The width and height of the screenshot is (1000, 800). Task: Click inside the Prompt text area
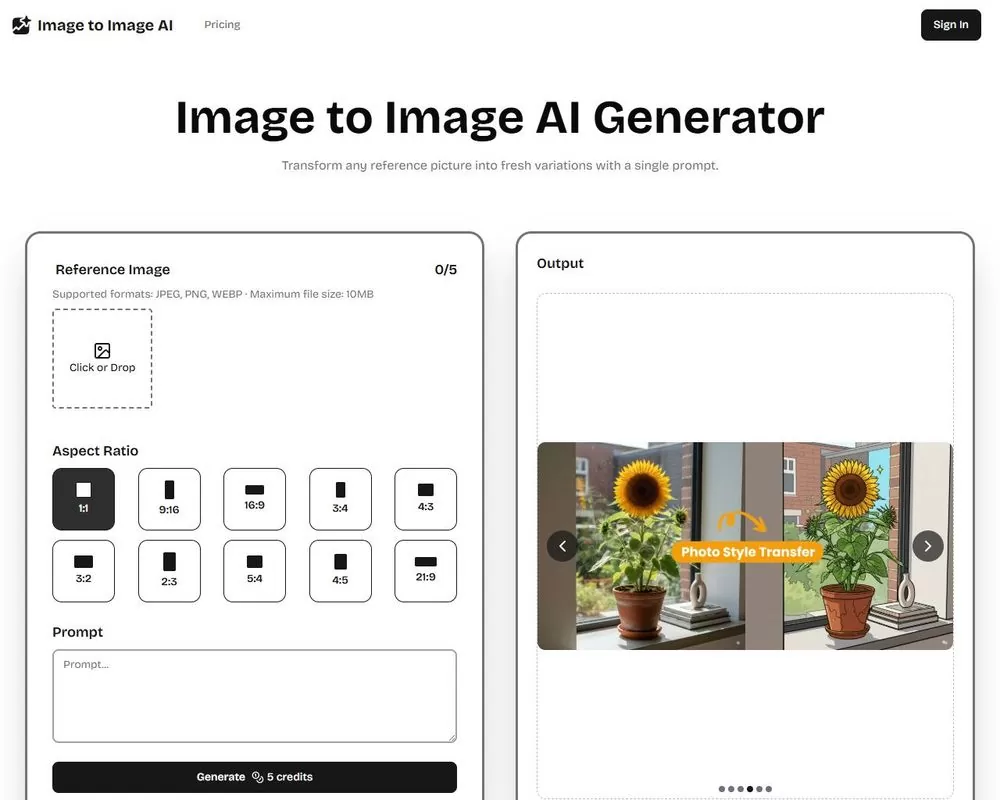[254, 696]
